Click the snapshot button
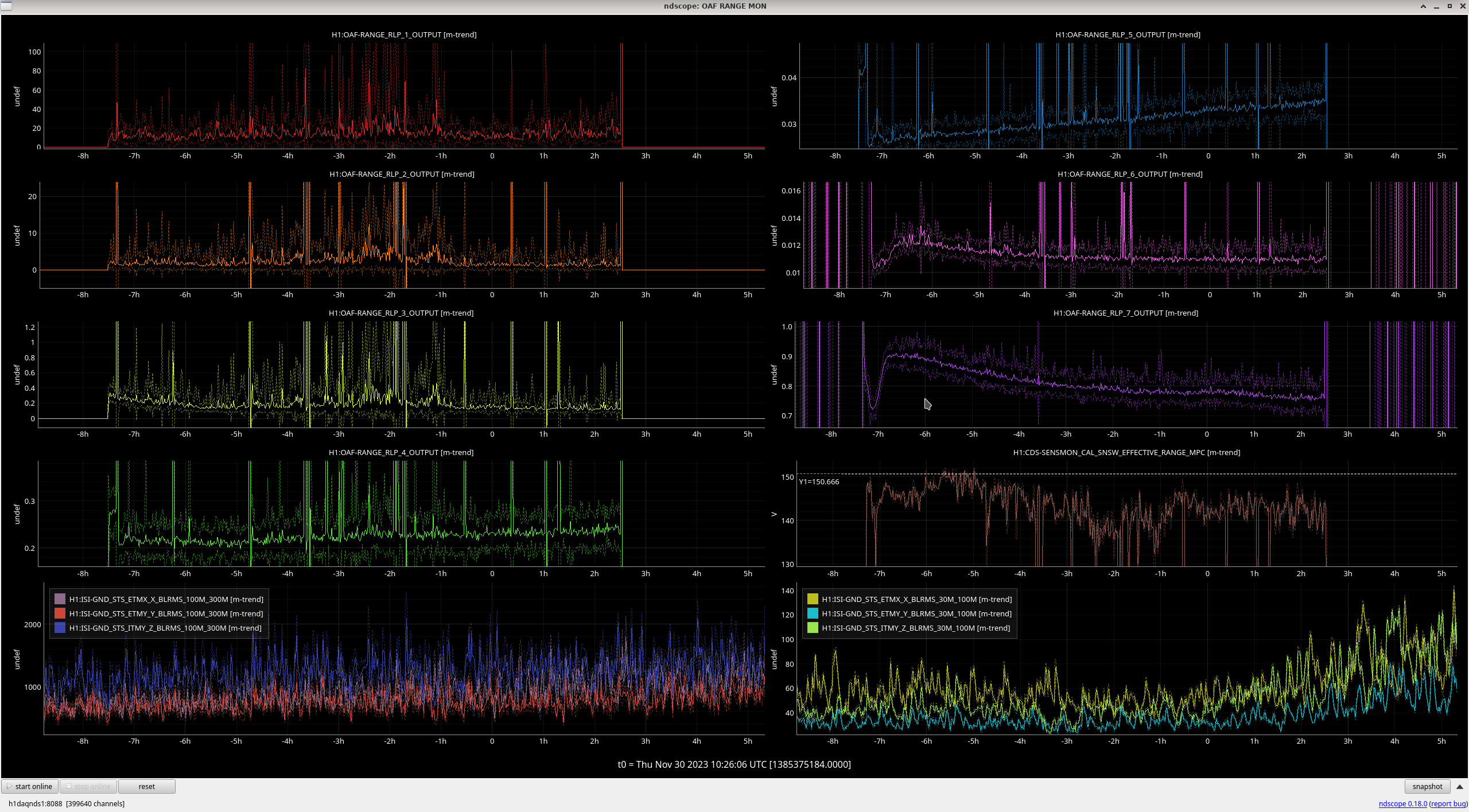This screenshot has height=812, width=1469. click(1427, 786)
